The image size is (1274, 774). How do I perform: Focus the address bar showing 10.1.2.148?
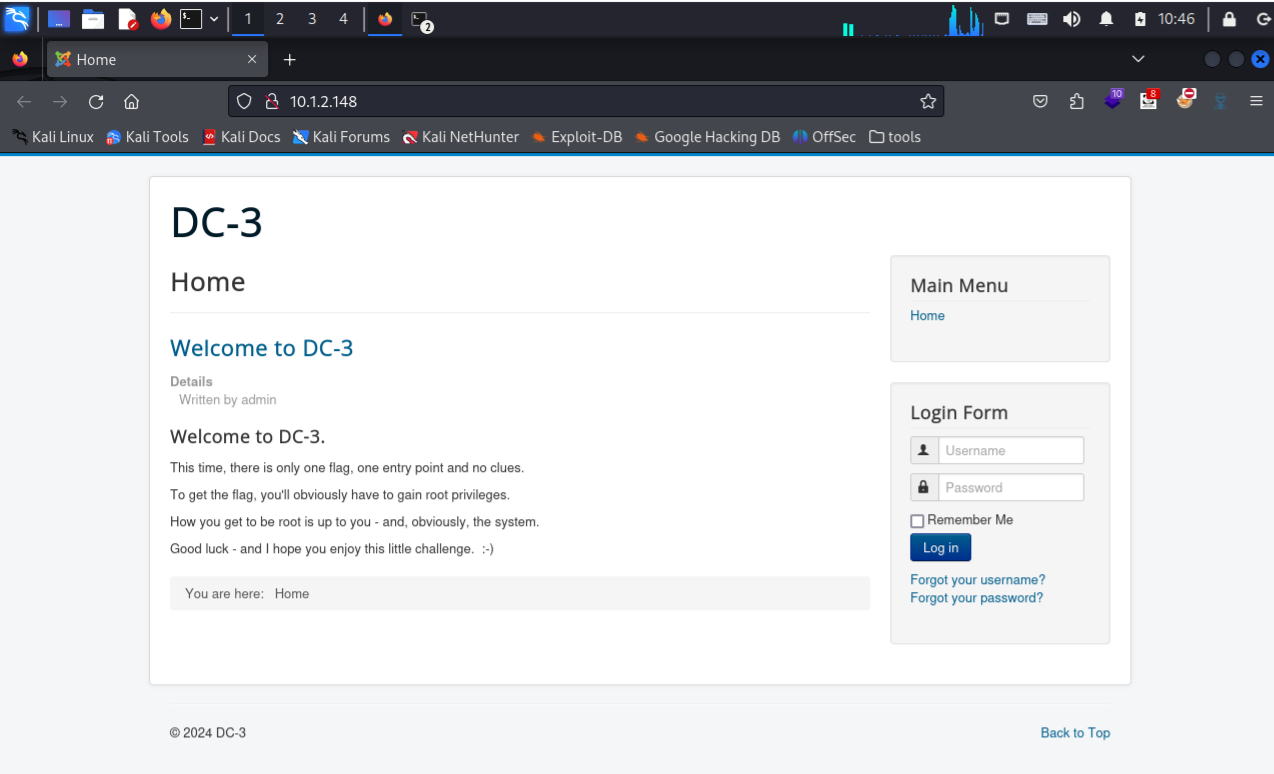(x=586, y=101)
